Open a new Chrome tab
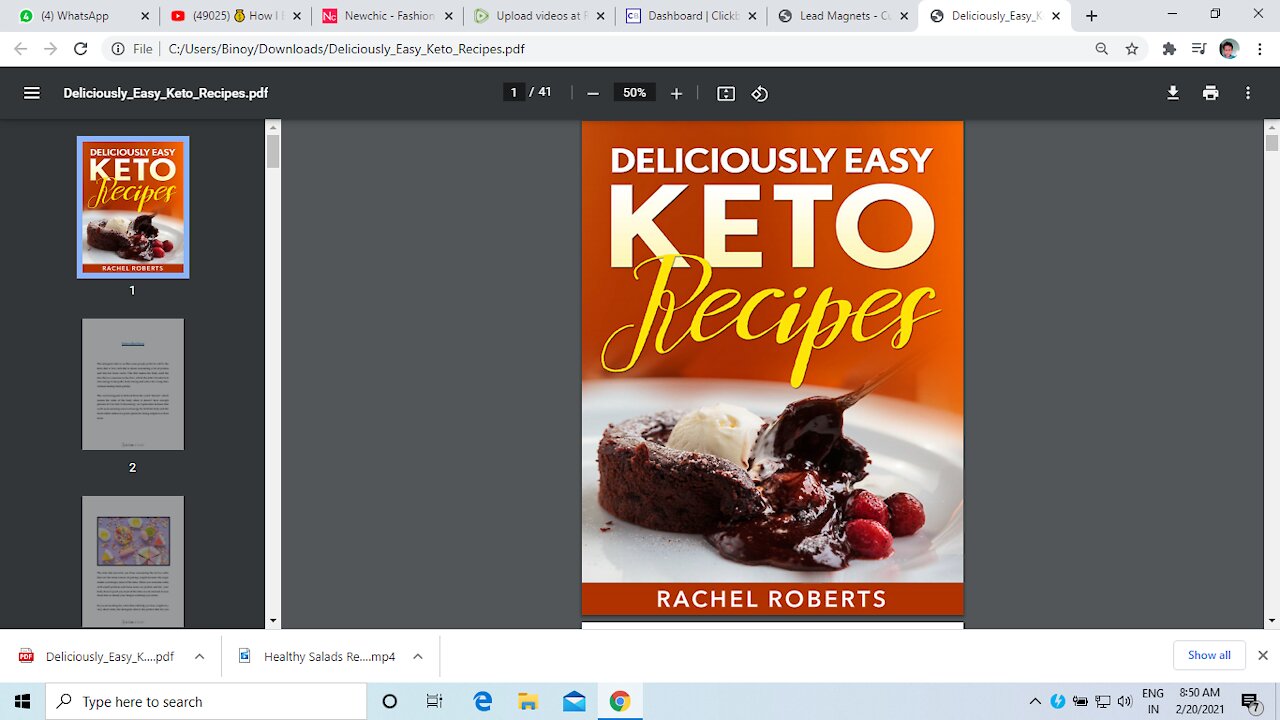Viewport: 1280px width, 720px height. coord(1091,16)
